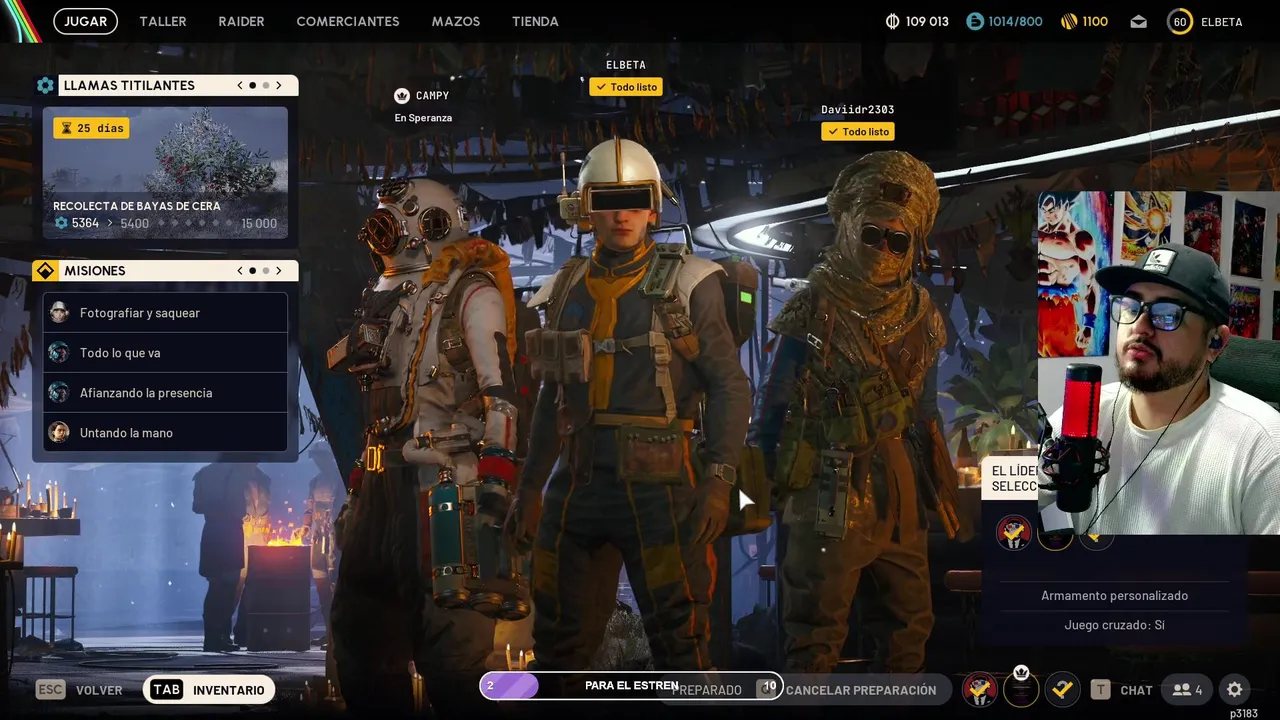Open the level 60 profile badge
Viewport: 1280px width, 720px height.
(x=1180, y=21)
